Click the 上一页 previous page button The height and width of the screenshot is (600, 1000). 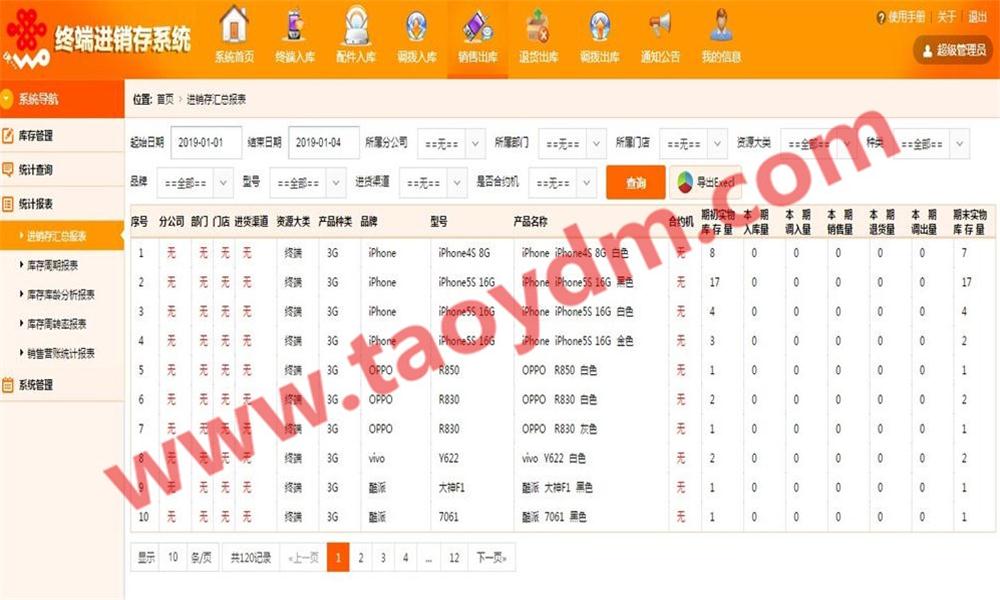[x=304, y=558]
